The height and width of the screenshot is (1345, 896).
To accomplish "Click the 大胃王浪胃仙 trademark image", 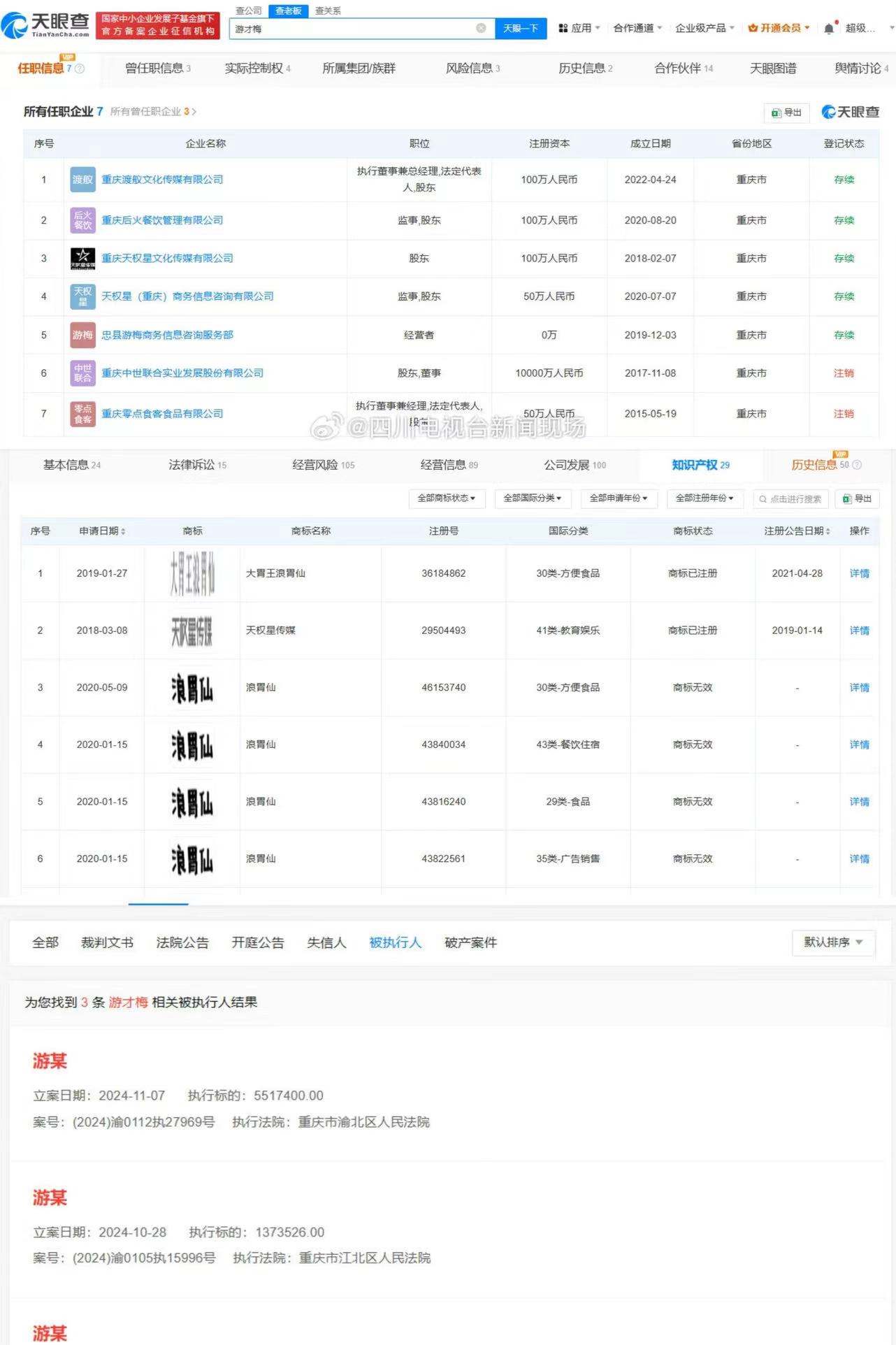I will coord(192,573).
